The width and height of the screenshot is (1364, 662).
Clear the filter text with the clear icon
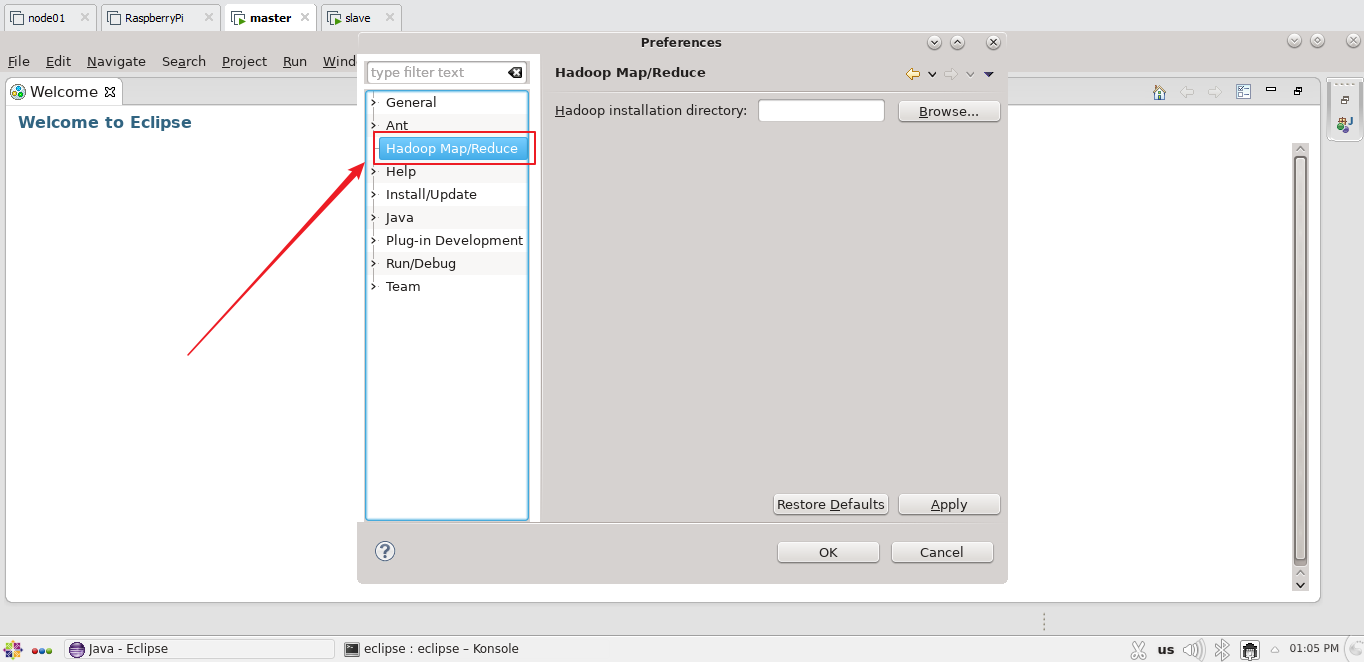(x=515, y=73)
